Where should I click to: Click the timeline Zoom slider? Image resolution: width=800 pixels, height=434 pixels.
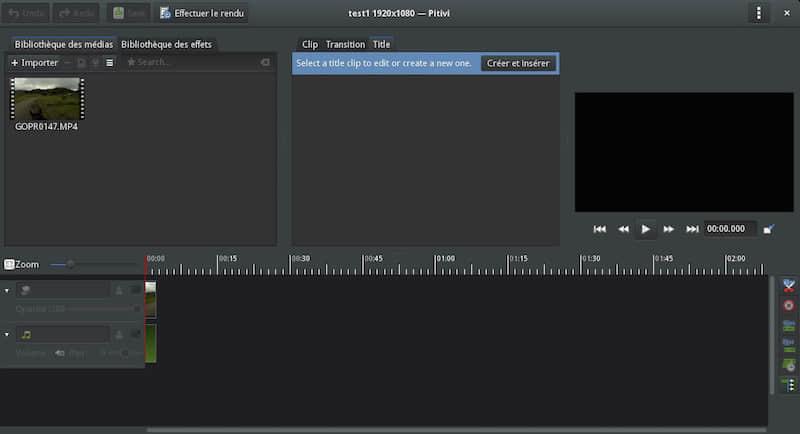[x=70, y=264]
